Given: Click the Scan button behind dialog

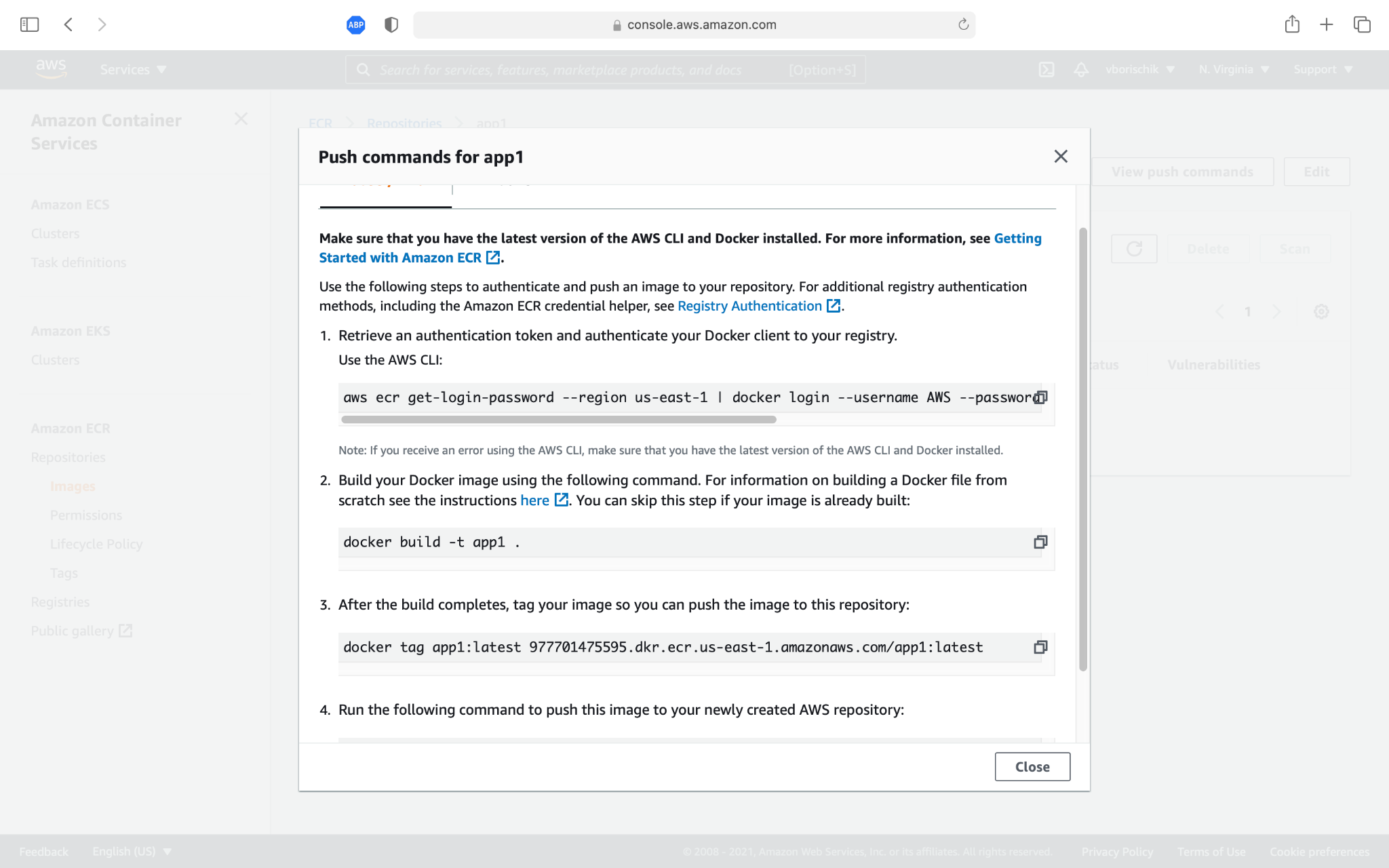Looking at the screenshot, I should 1295,249.
